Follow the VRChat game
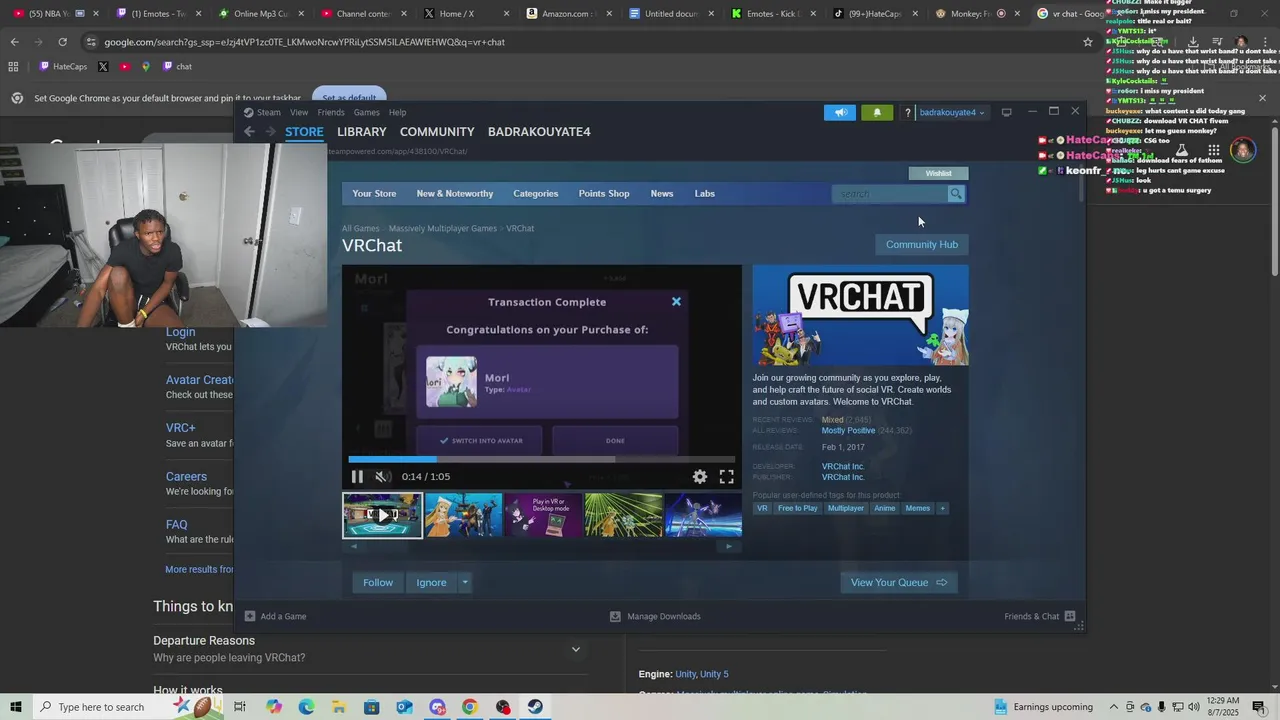 click(x=378, y=583)
